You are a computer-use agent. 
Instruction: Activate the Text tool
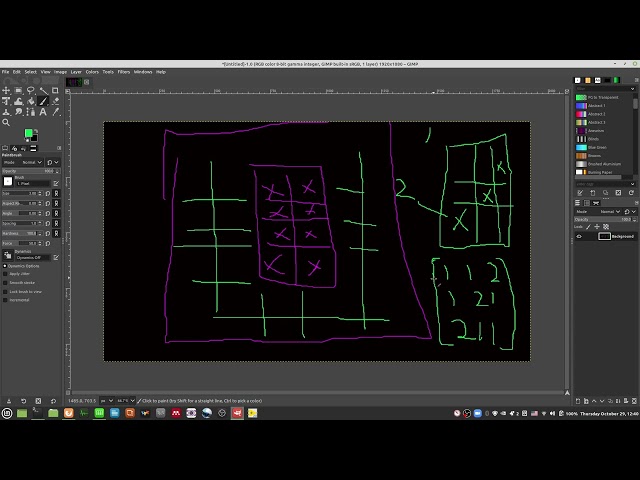pyautogui.click(x=43, y=112)
